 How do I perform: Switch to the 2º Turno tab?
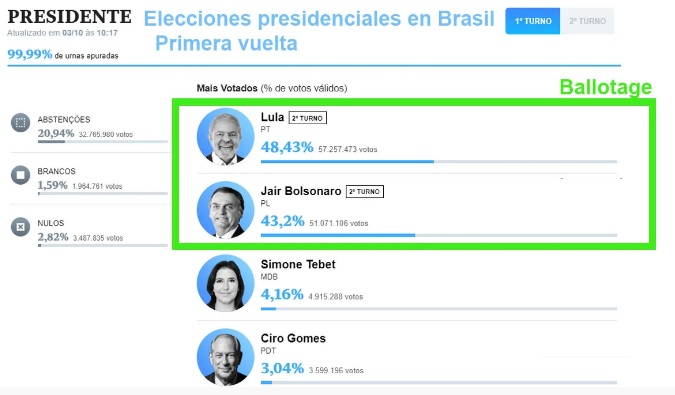587,21
